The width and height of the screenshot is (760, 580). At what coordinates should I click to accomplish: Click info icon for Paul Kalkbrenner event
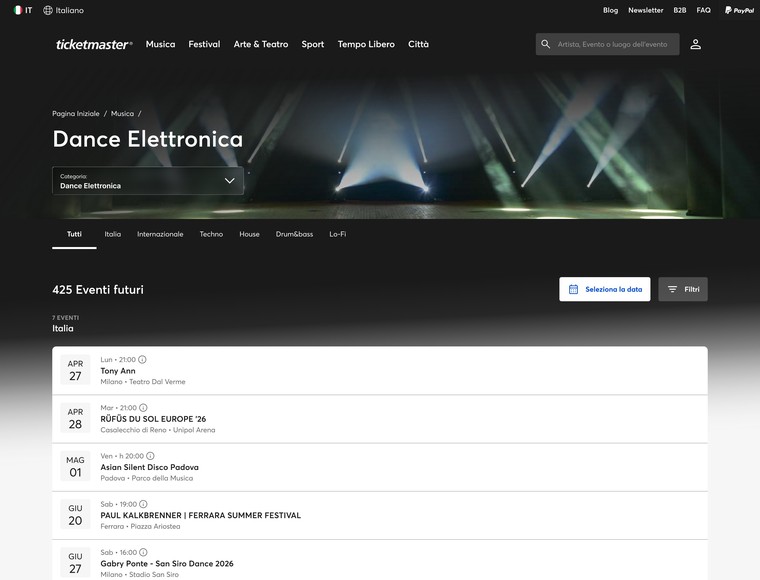(x=143, y=504)
